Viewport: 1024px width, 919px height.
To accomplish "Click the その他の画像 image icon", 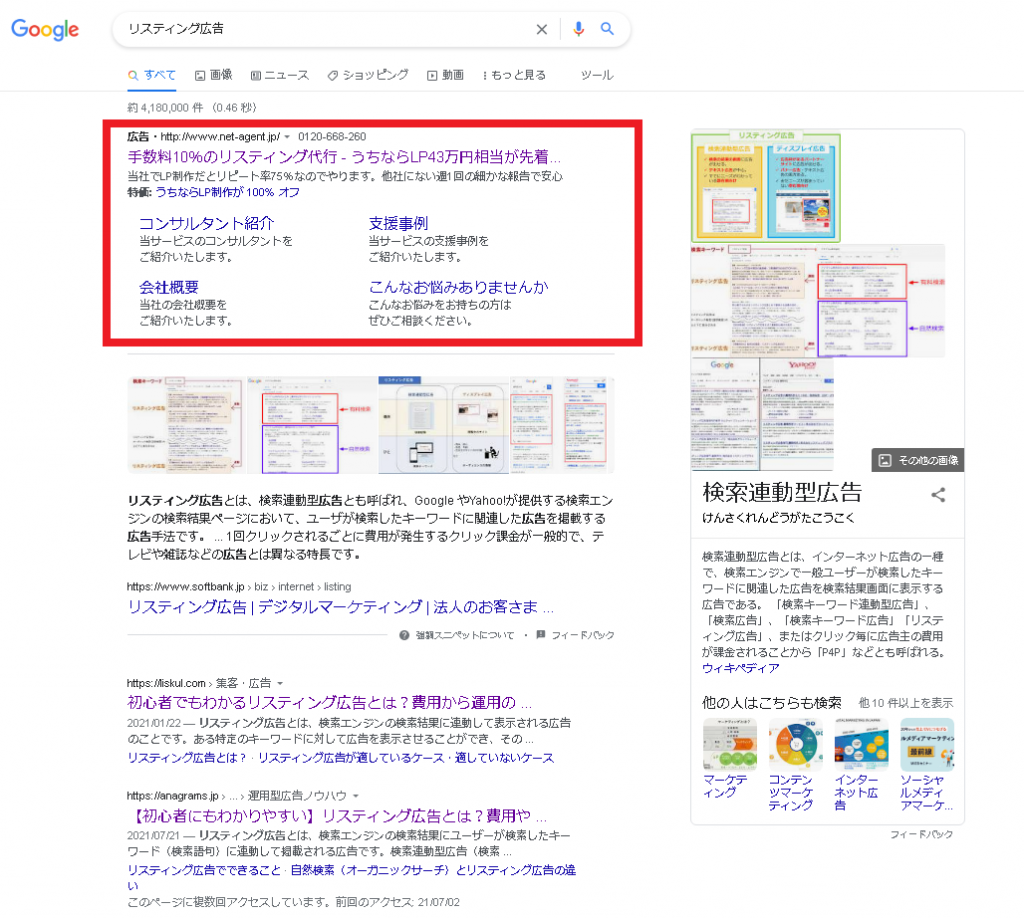I will pos(884,460).
